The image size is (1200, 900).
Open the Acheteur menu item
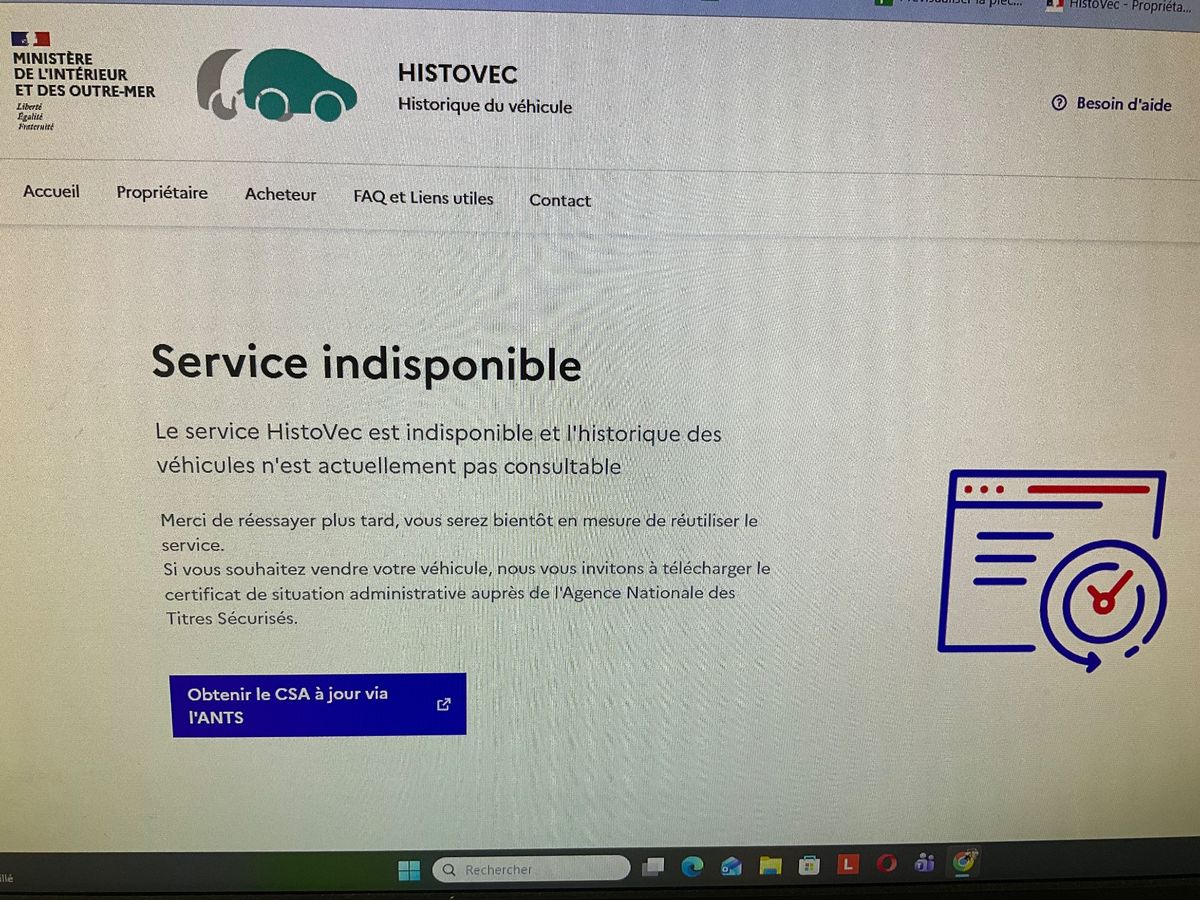[x=280, y=195]
